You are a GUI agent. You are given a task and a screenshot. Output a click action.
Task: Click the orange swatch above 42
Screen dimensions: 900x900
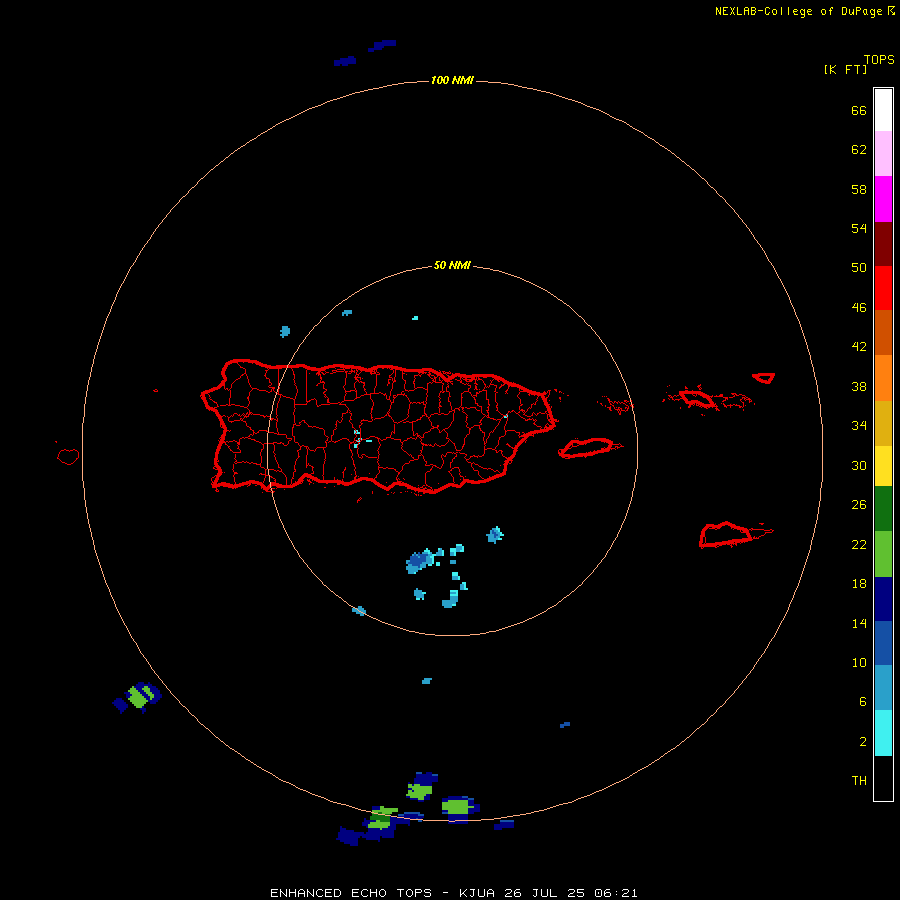point(883,378)
